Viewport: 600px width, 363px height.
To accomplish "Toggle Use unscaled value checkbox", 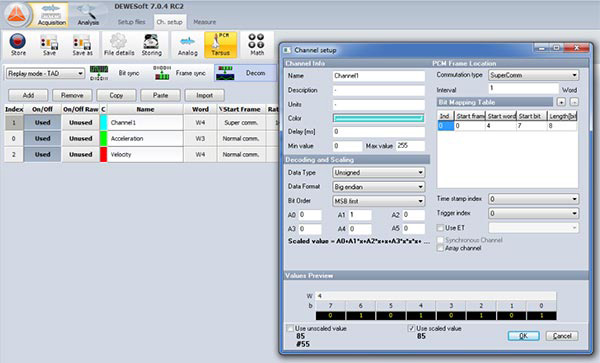I will tap(290, 328).
